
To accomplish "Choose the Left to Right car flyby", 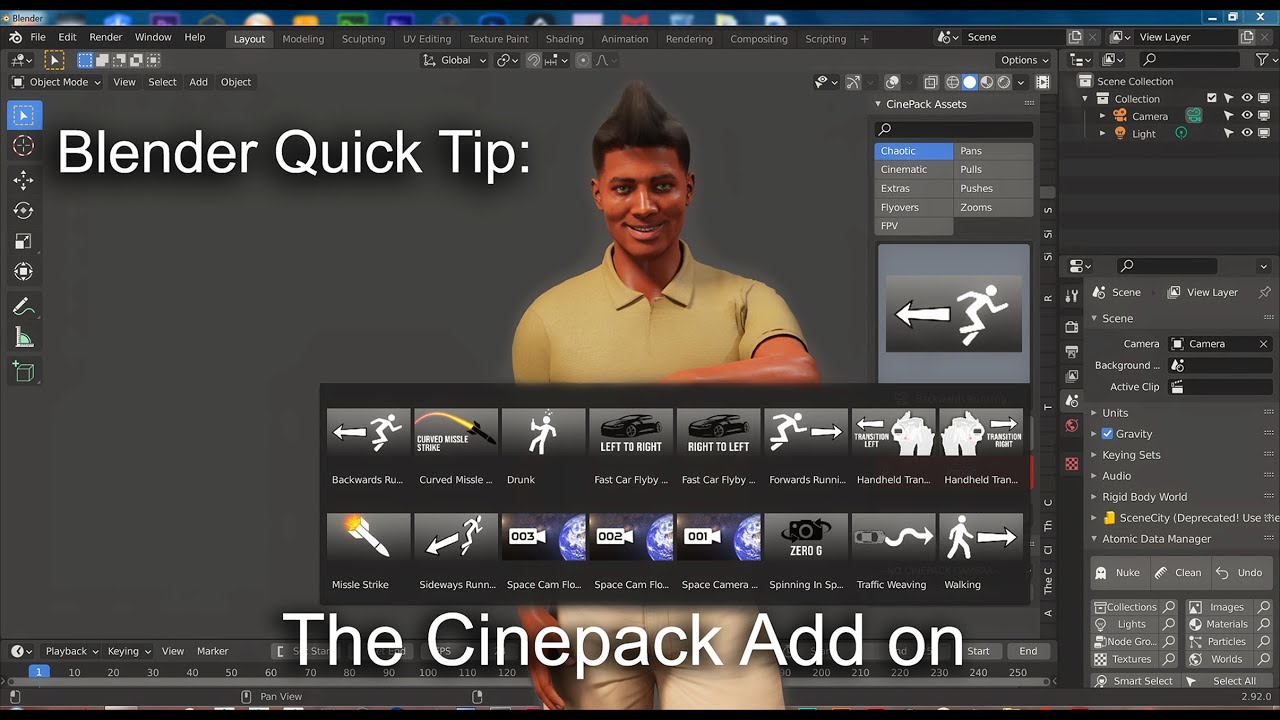I will pos(631,447).
